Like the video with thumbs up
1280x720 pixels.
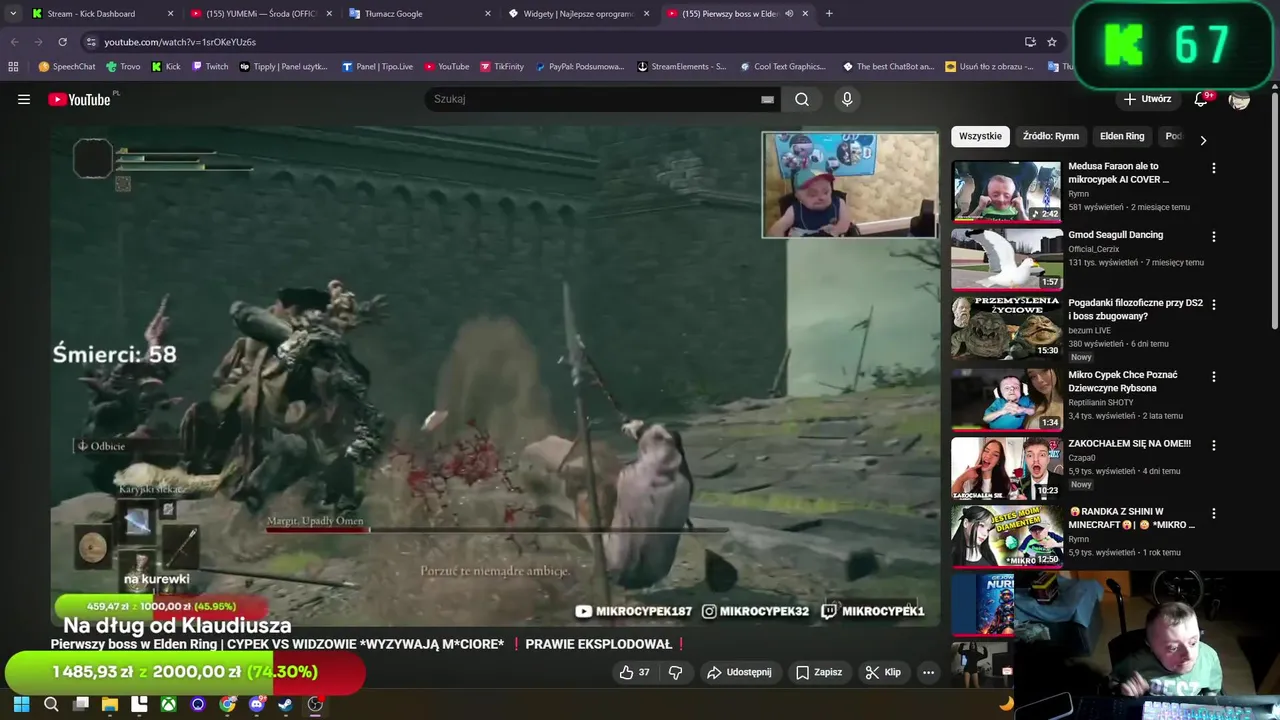634,672
